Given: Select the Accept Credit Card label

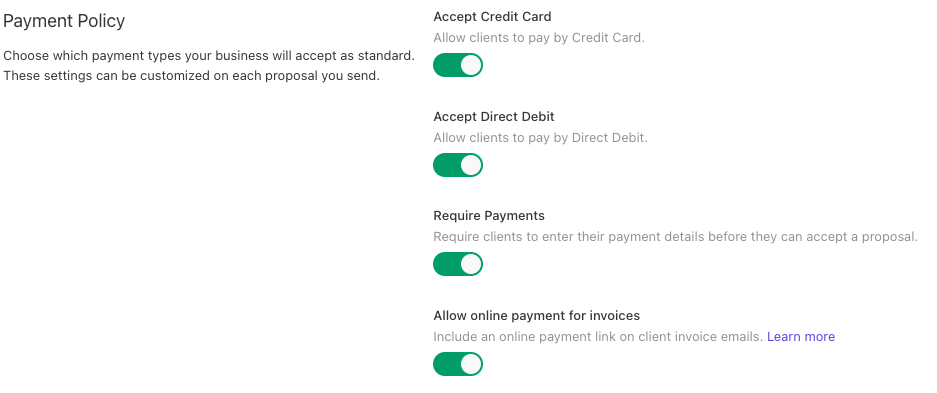Looking at the screenshot, I should [x=492, y=17].
